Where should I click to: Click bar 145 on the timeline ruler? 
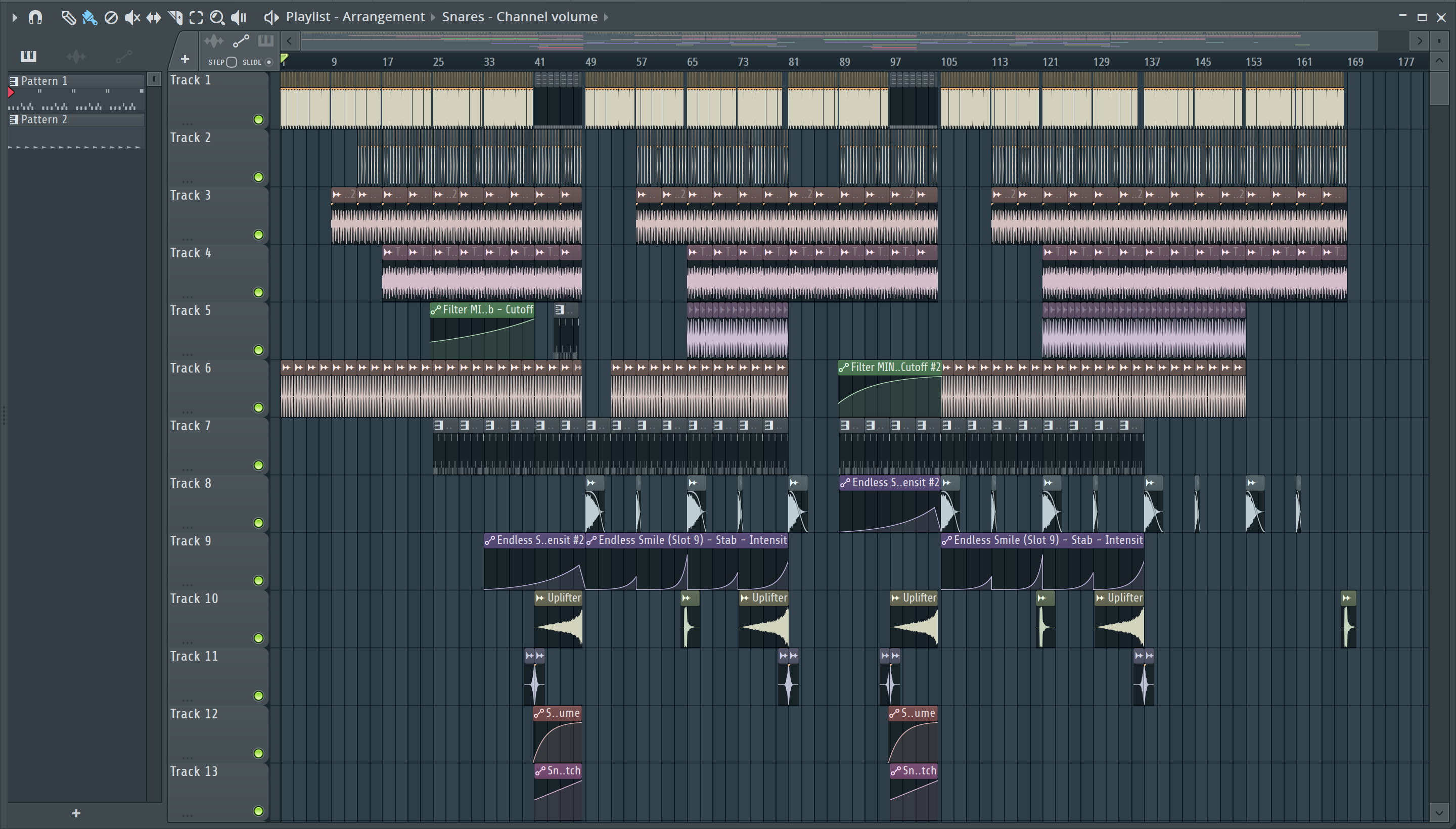pyautogui.click(x=1203, y=62)
